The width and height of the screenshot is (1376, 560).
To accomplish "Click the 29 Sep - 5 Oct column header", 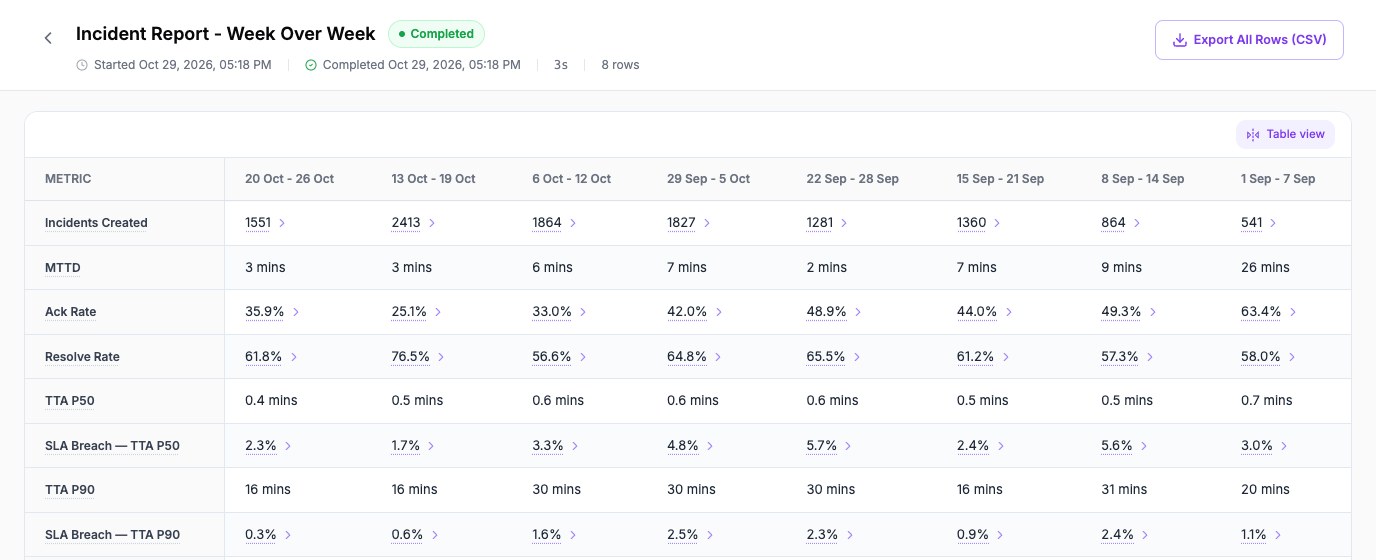I will coord(709,179).
